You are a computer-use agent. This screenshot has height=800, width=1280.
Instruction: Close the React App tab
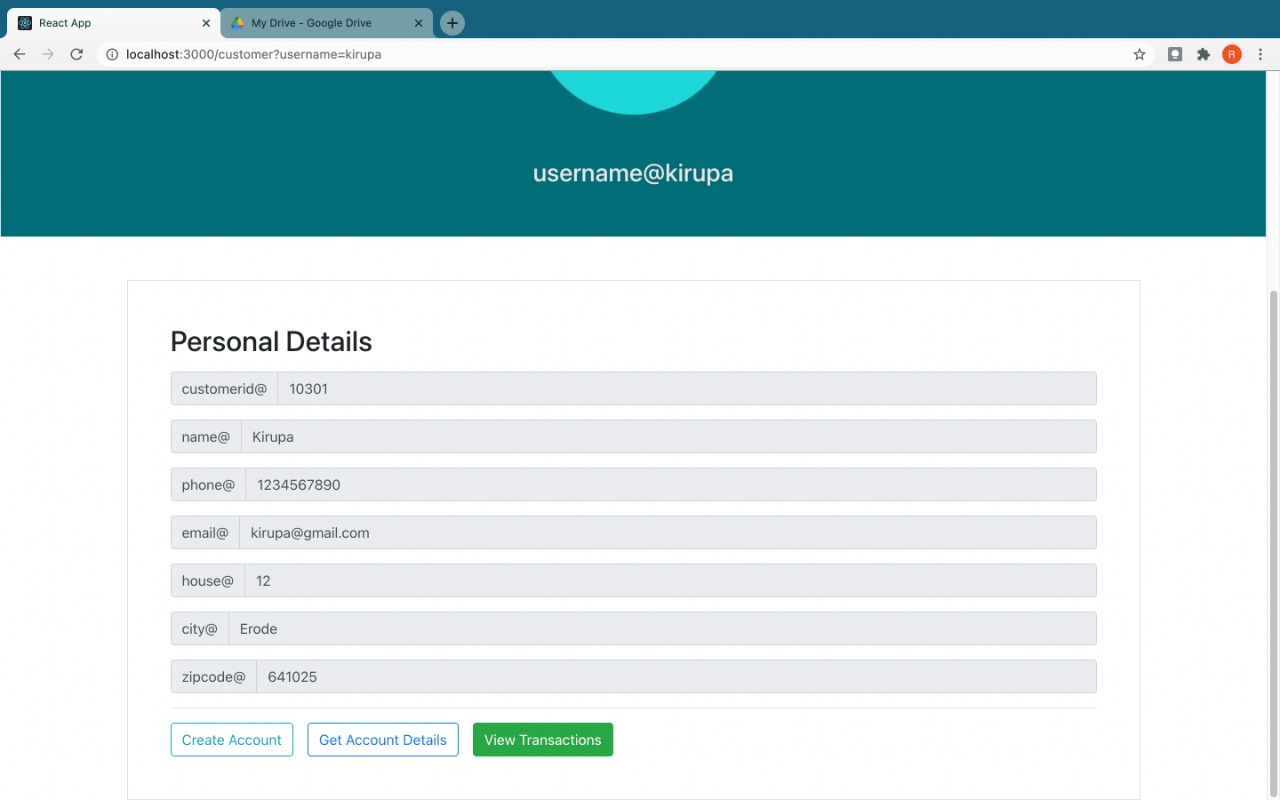pos(206,23)
